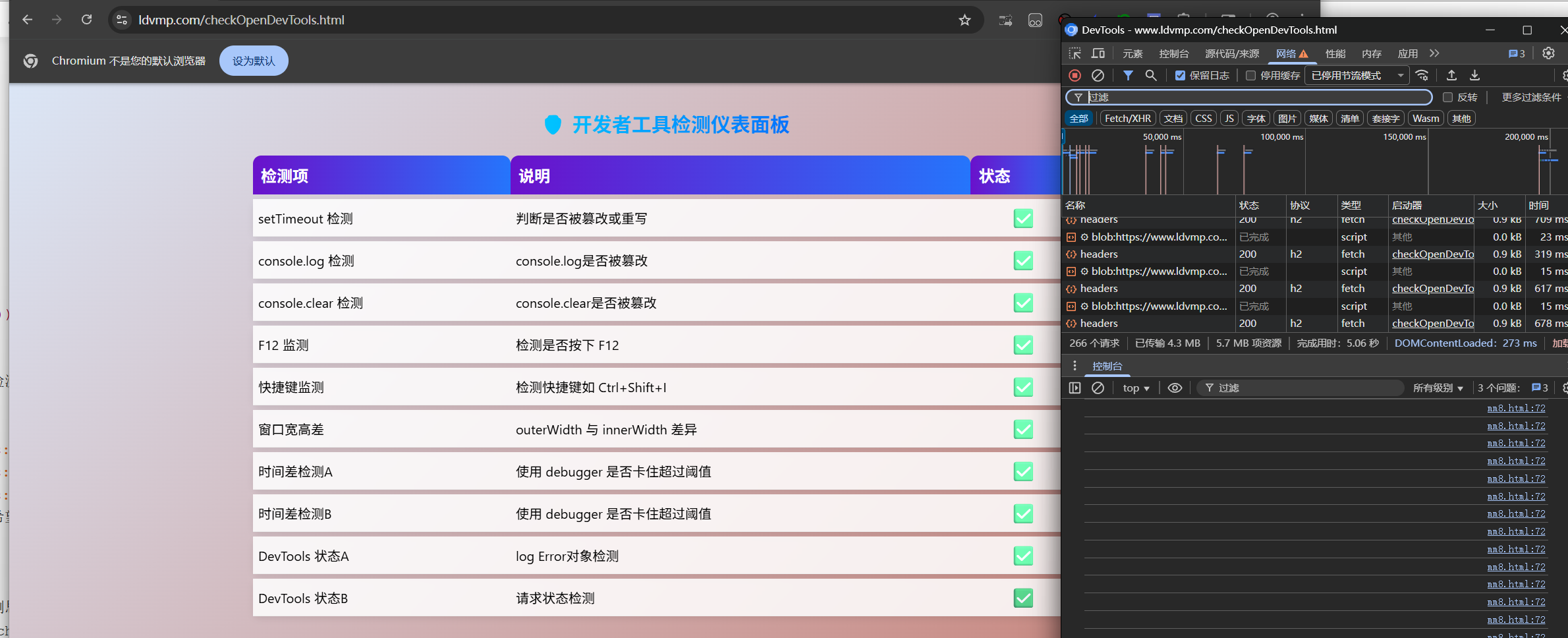Toggle the network filter funnel icon
Image resolution: width=1568 pixels, height=638 pixels.
pos(1128,75)
